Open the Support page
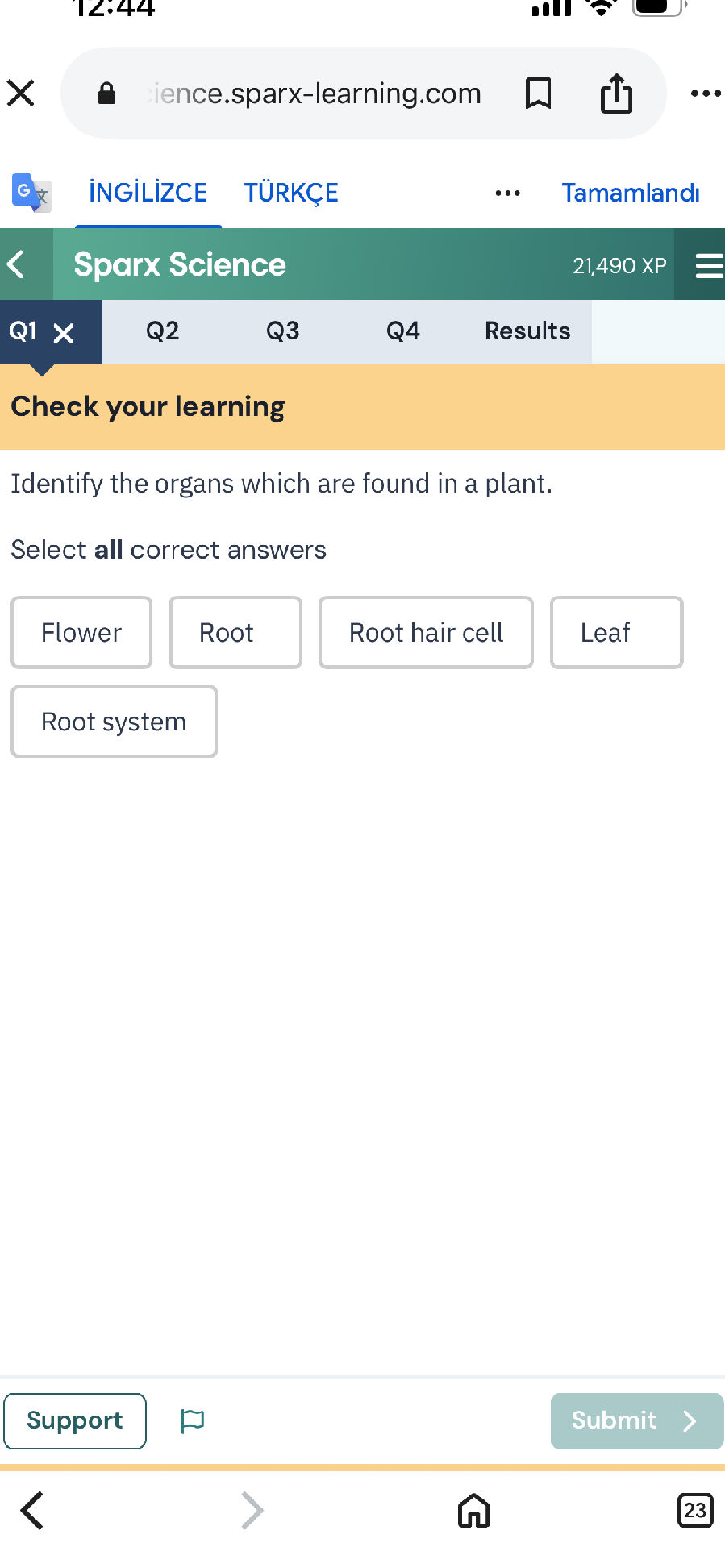 (74, 1420)
